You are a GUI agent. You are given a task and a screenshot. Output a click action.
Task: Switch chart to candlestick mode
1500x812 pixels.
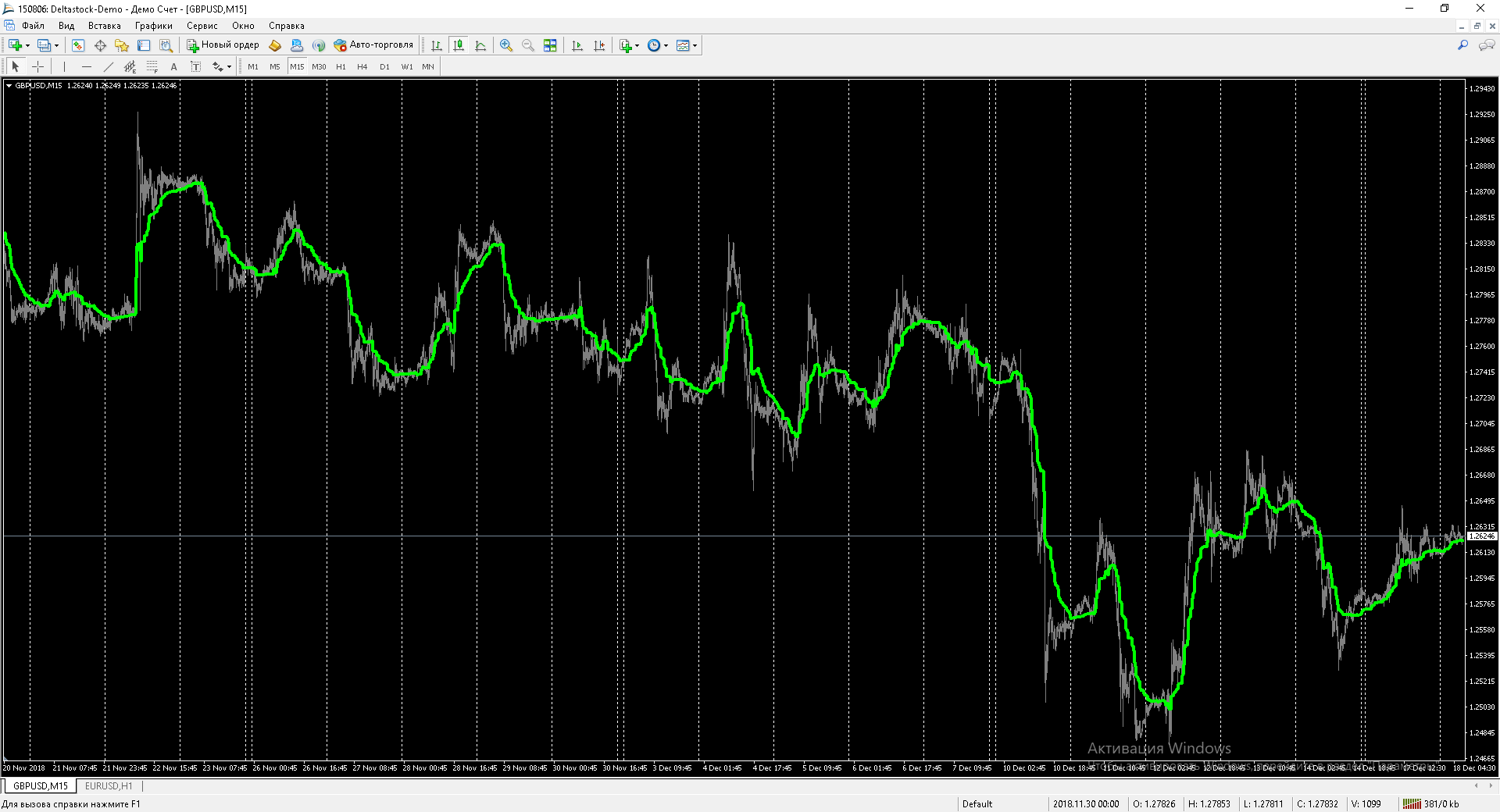pos(459,45)
